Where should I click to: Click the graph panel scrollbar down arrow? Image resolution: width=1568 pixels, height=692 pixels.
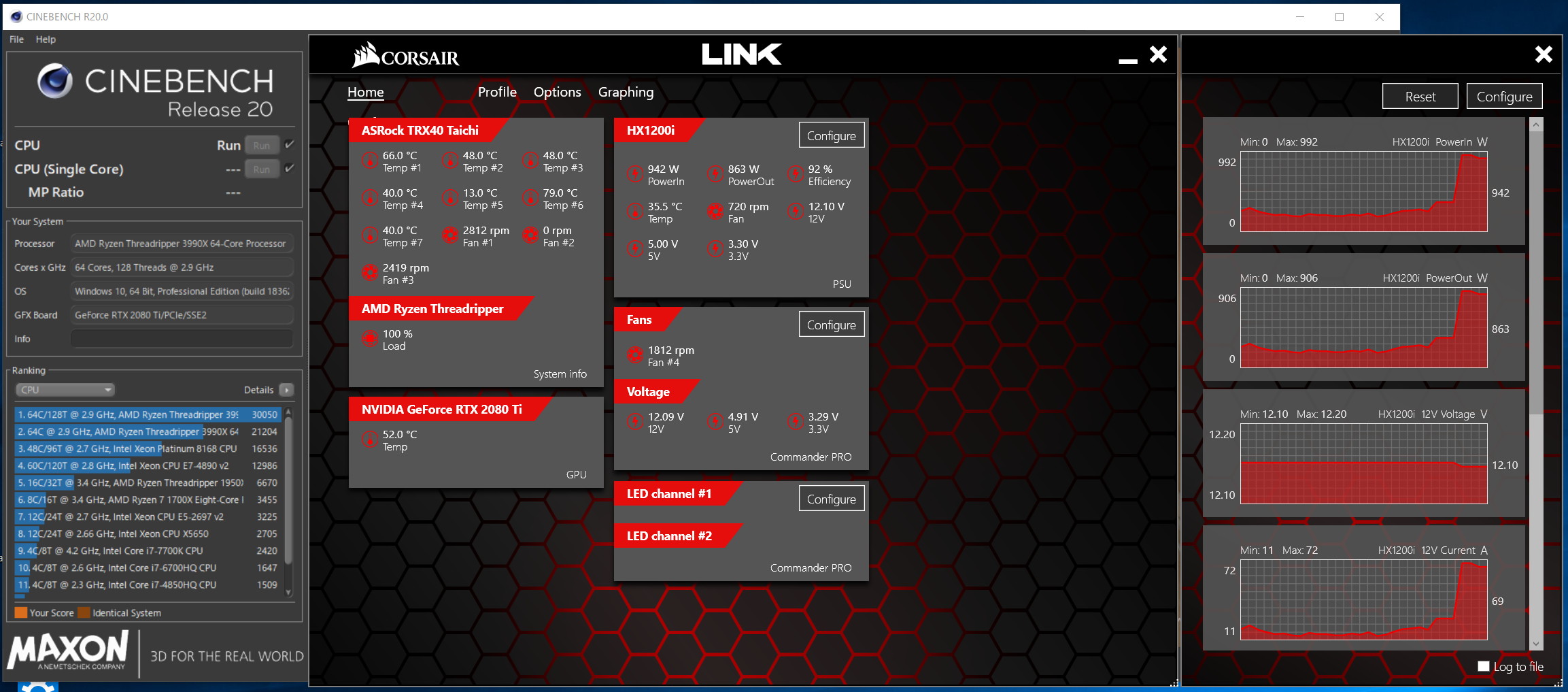(x=1536, y=644)
